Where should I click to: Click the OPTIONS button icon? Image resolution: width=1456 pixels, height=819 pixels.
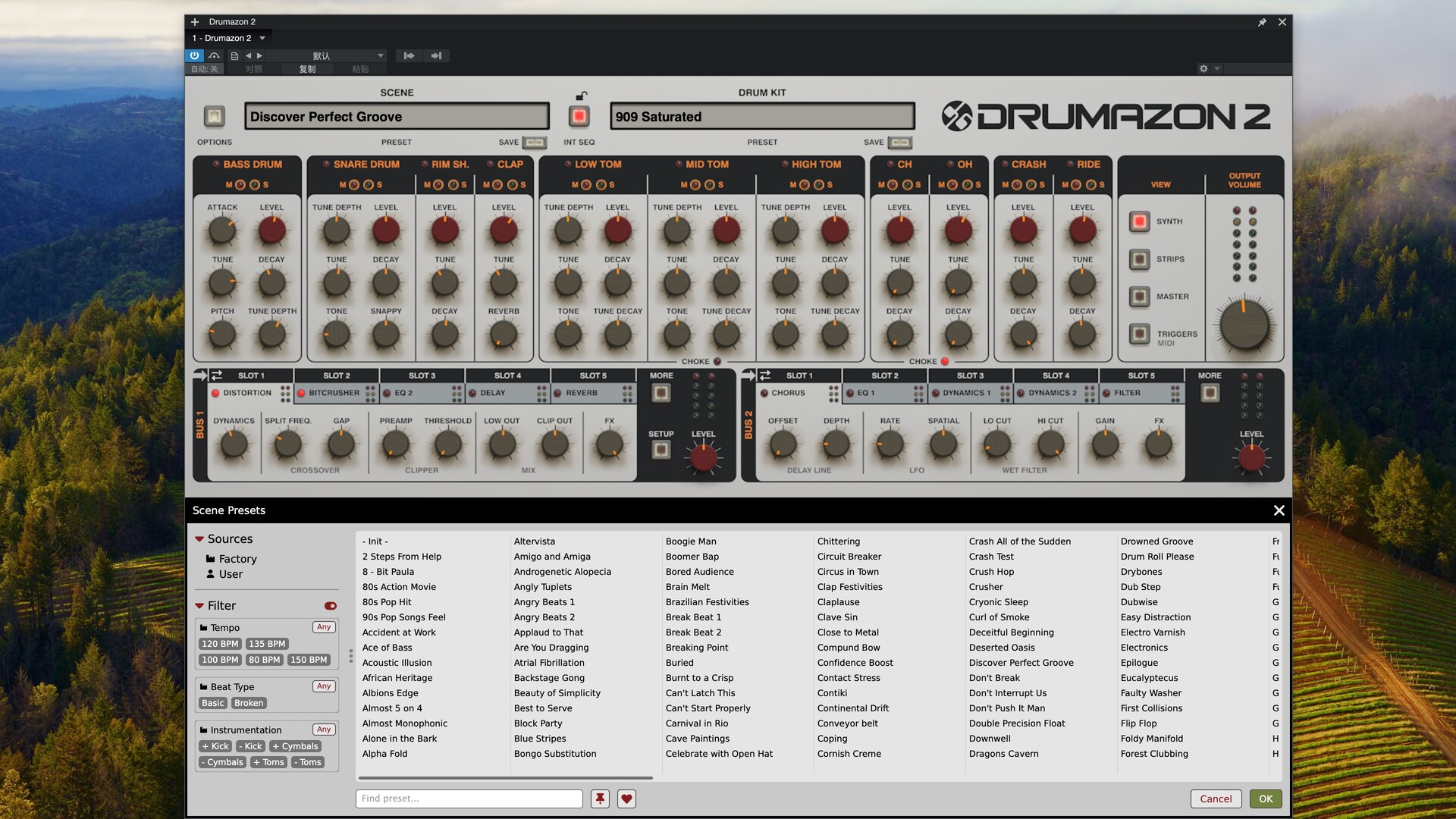click(215, 116)
